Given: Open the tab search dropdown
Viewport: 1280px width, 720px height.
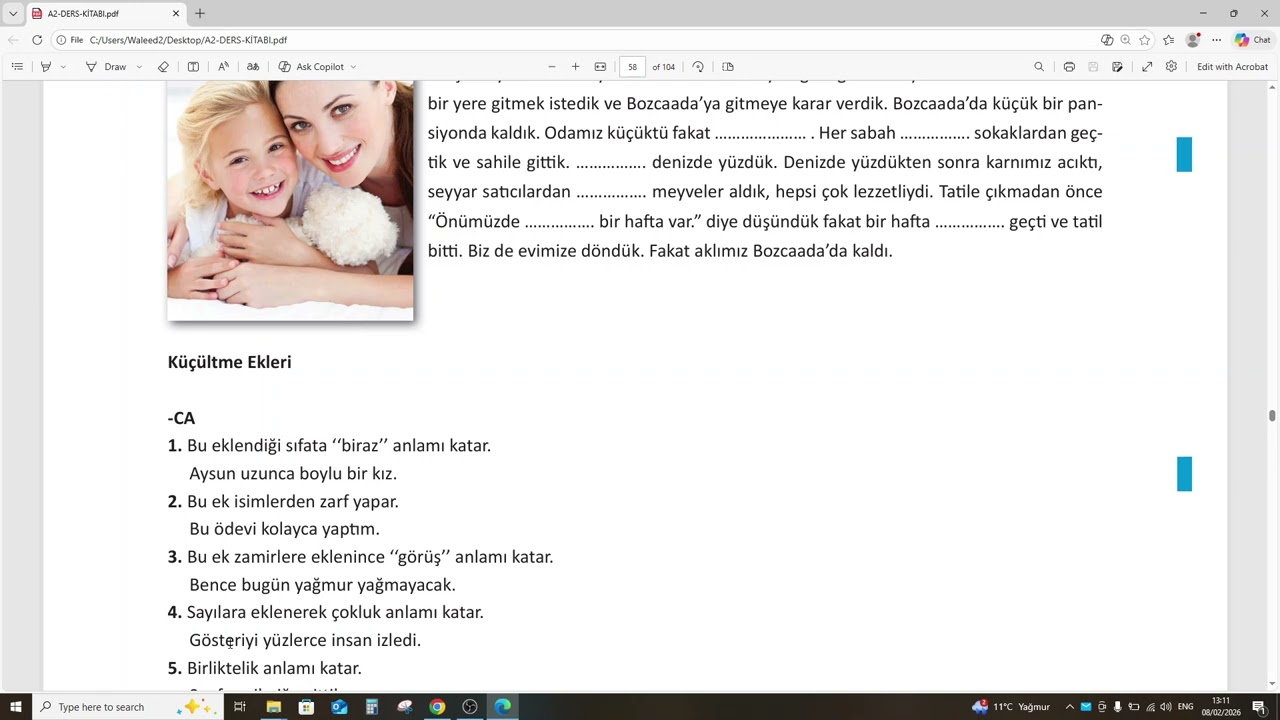Looking at the screenshot, I should [x=13, y=14].
